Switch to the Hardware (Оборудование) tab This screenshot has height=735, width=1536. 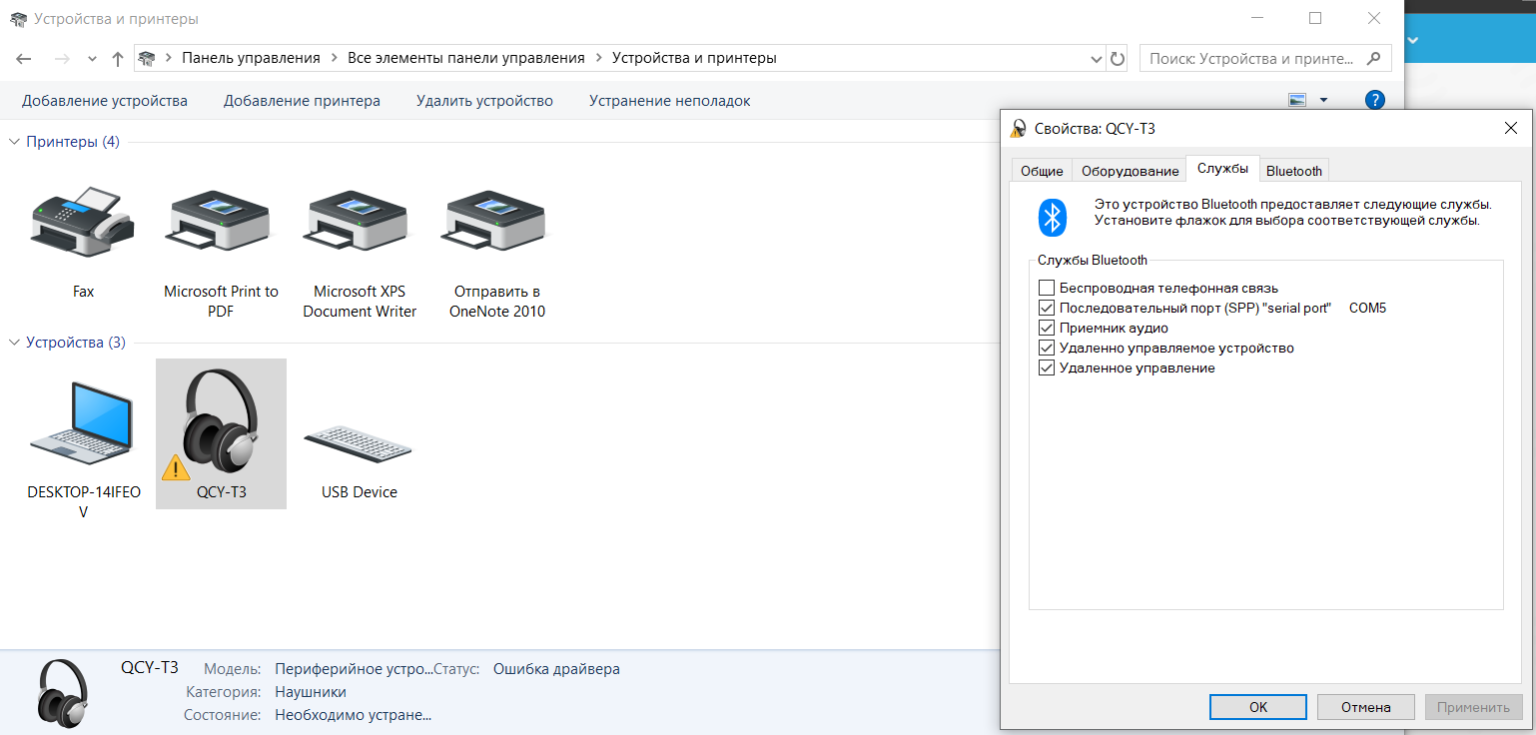click(1129, 171)
